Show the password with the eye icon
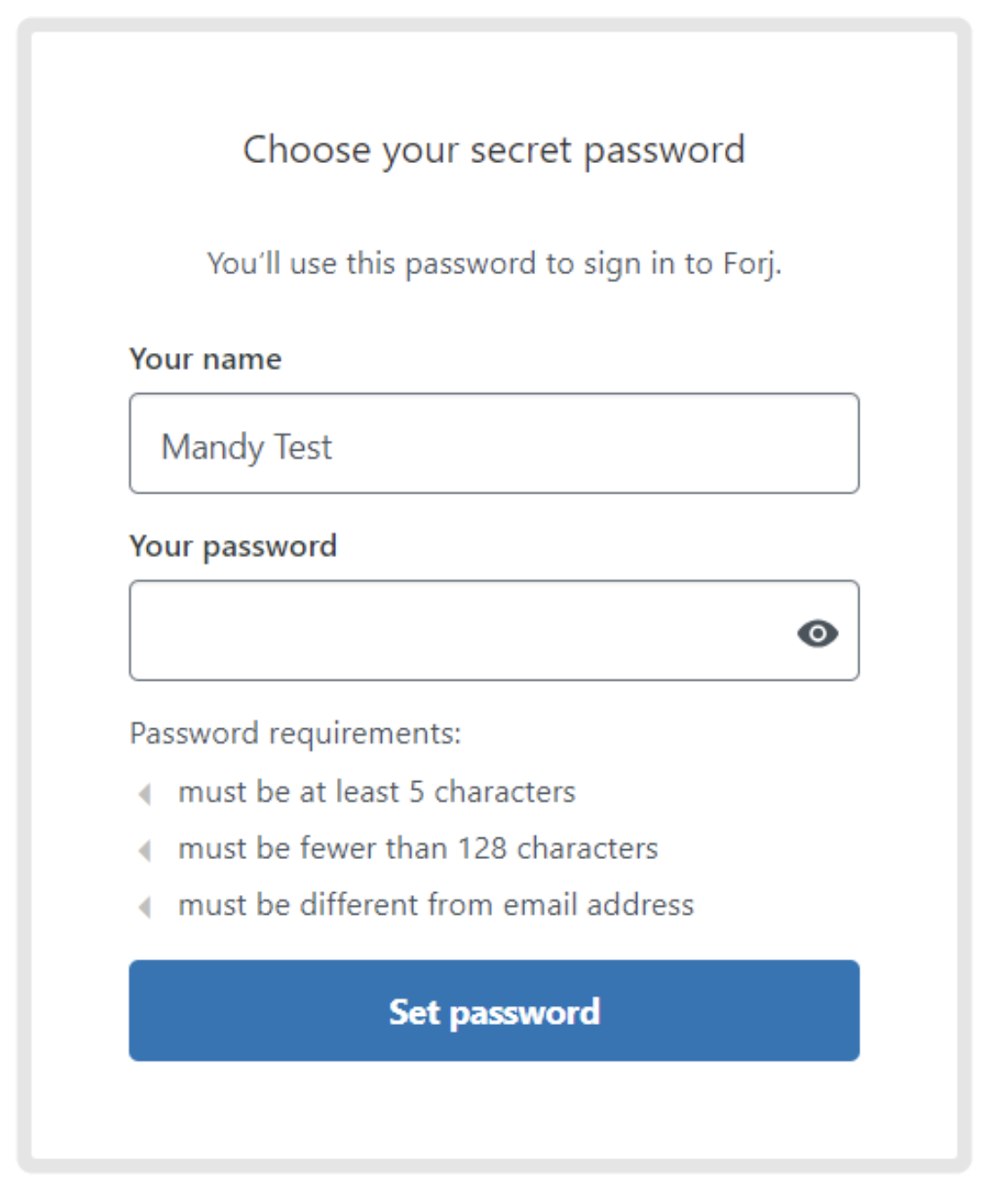Image resolution: width=993 pixels, height=1204 pixels. tap(817, 633)
